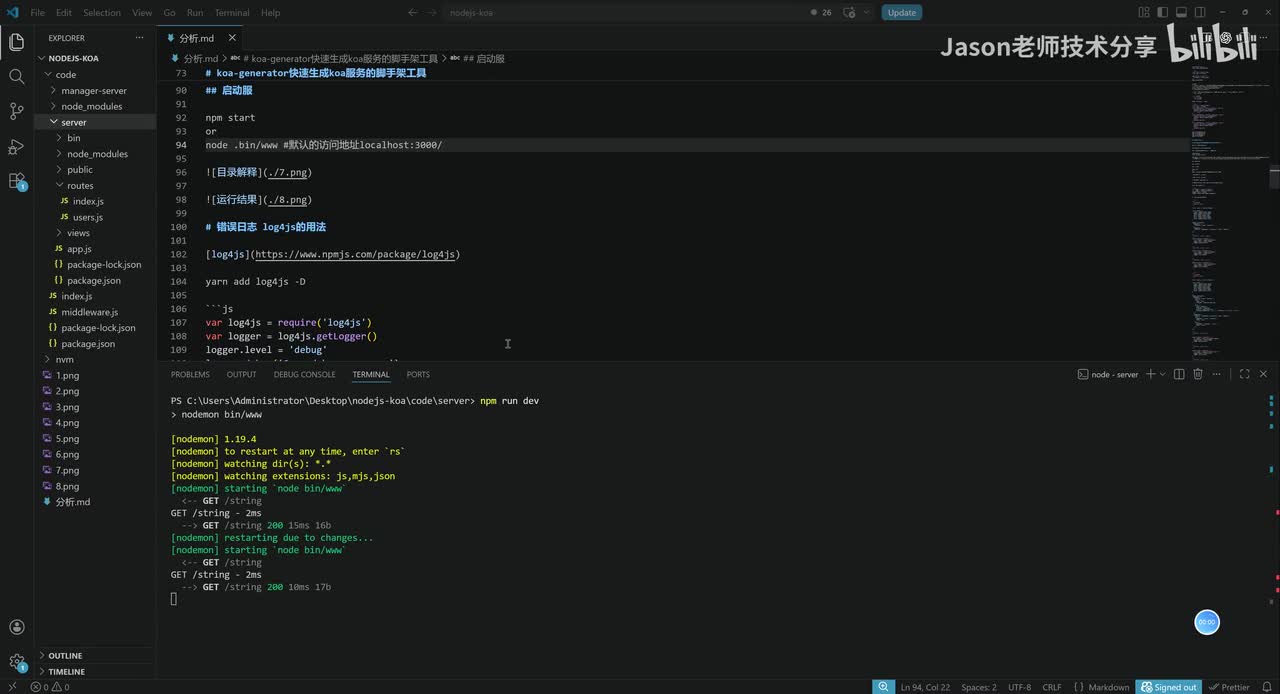Collapse the routes folder
Image resolution: width=1280 pixels, height=694 pixels.
coord(80,185)
